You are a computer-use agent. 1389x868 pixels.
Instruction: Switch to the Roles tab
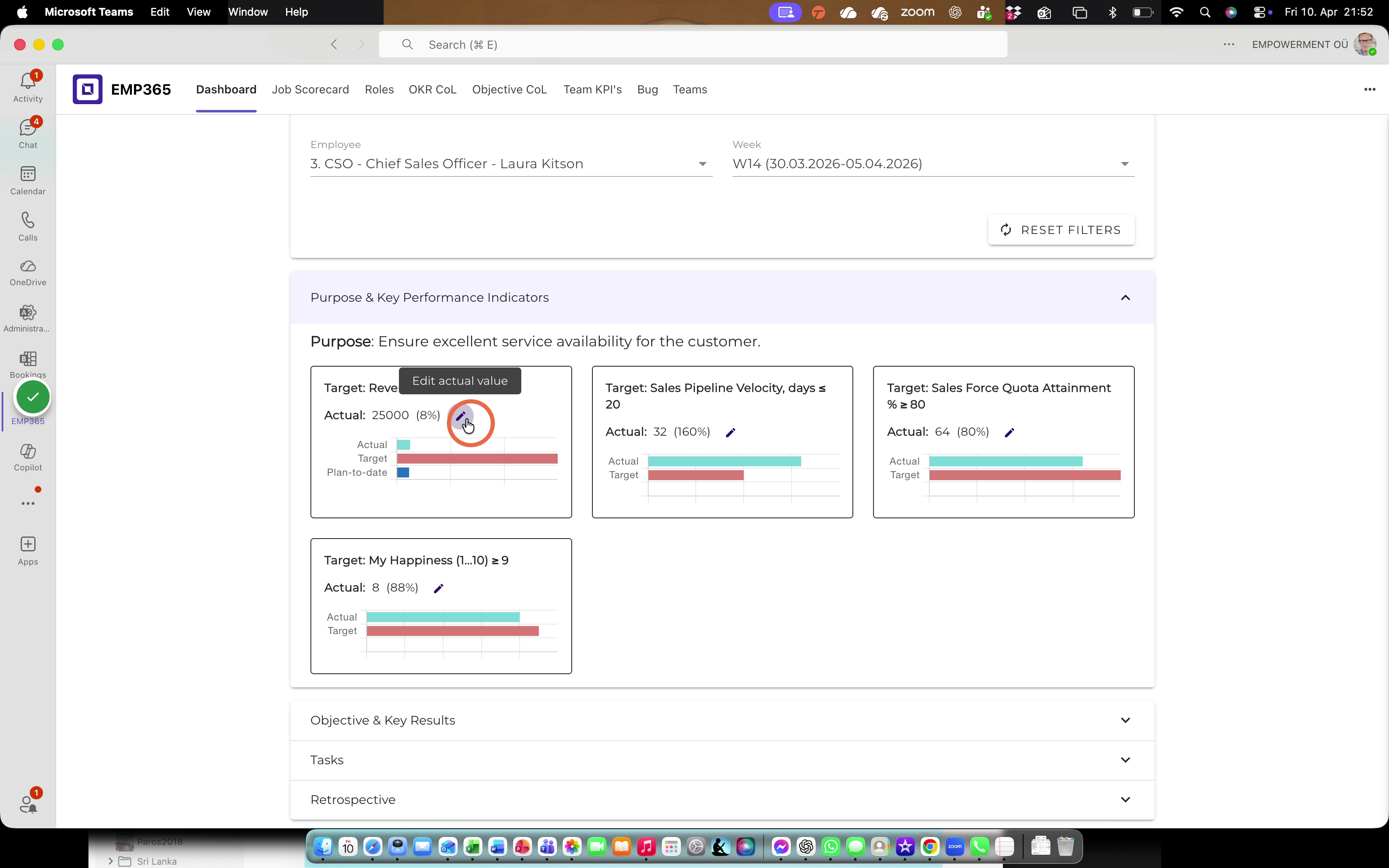(379, 90)
